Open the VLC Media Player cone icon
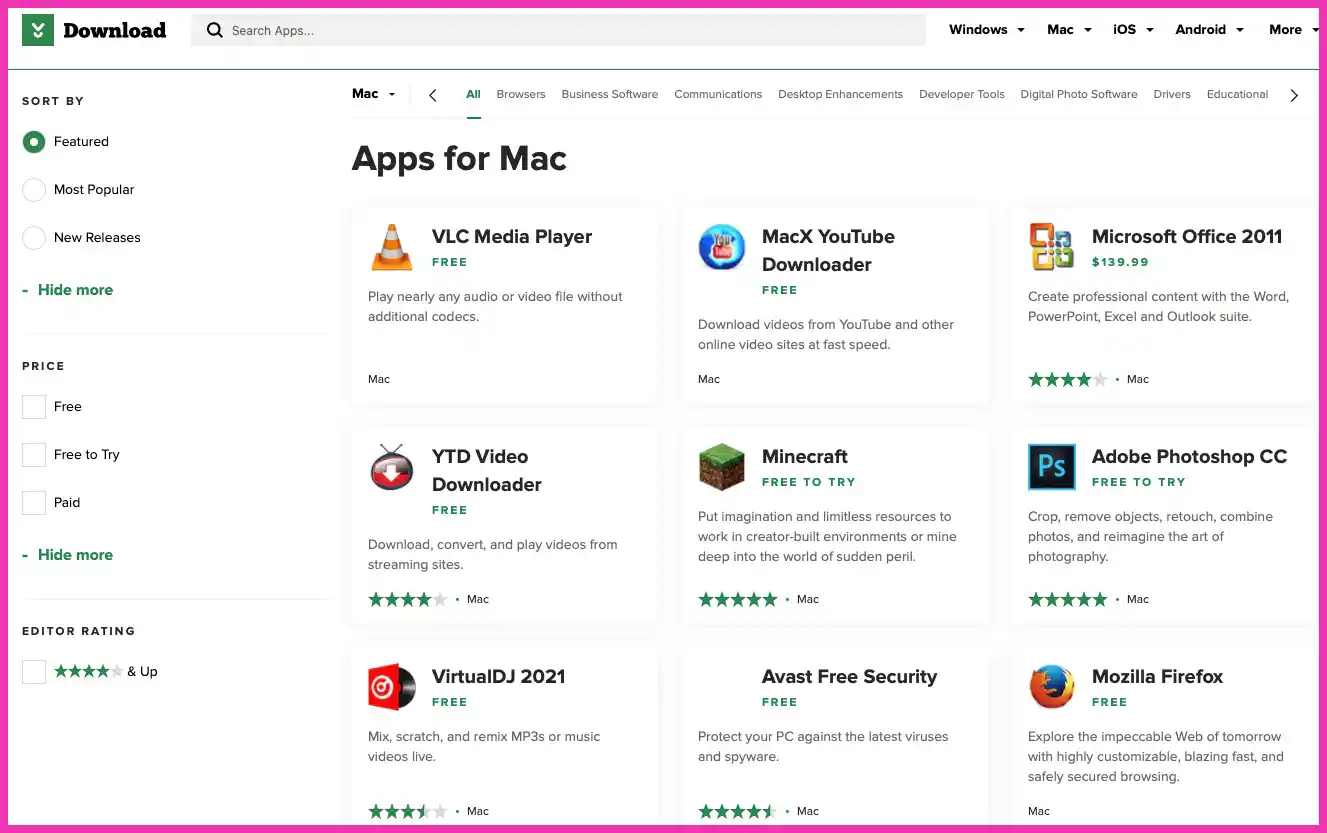The width and height of the screenshot is (1327, 833). tap(392, 248)
